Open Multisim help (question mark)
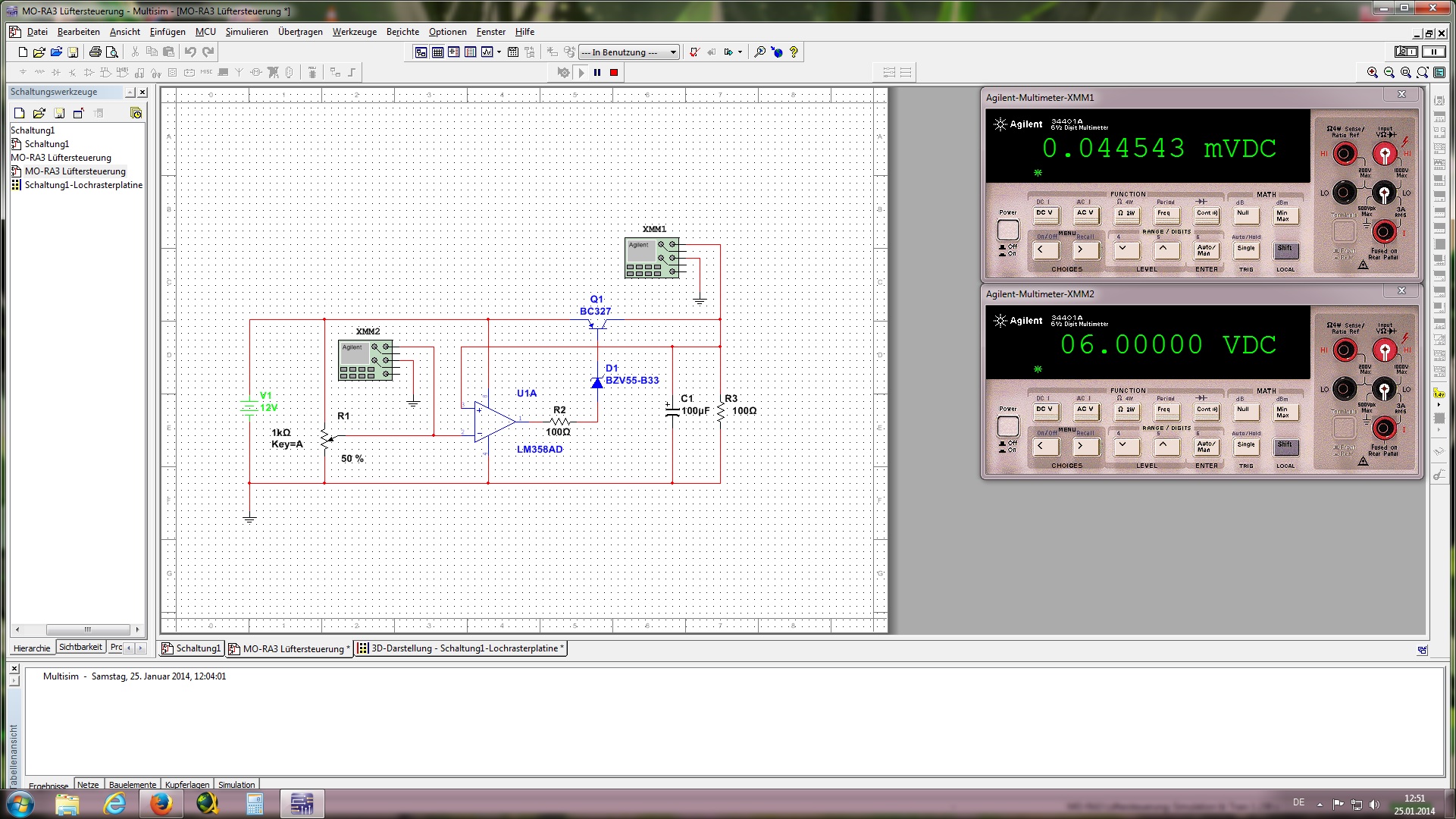The width and height of the screenshot is (1456, 819). click(x=794, y=52)
